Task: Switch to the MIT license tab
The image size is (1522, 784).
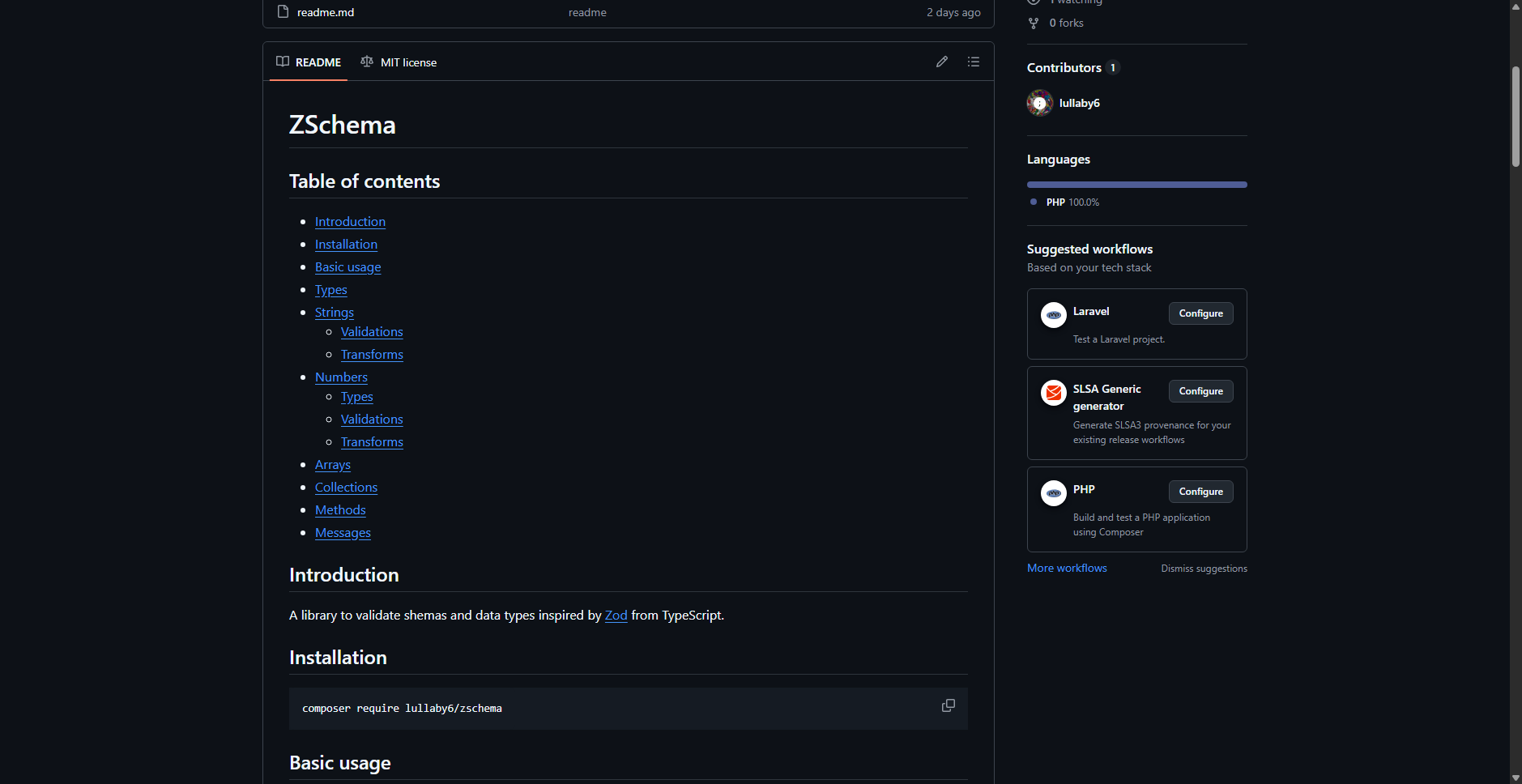Action: 399,62
